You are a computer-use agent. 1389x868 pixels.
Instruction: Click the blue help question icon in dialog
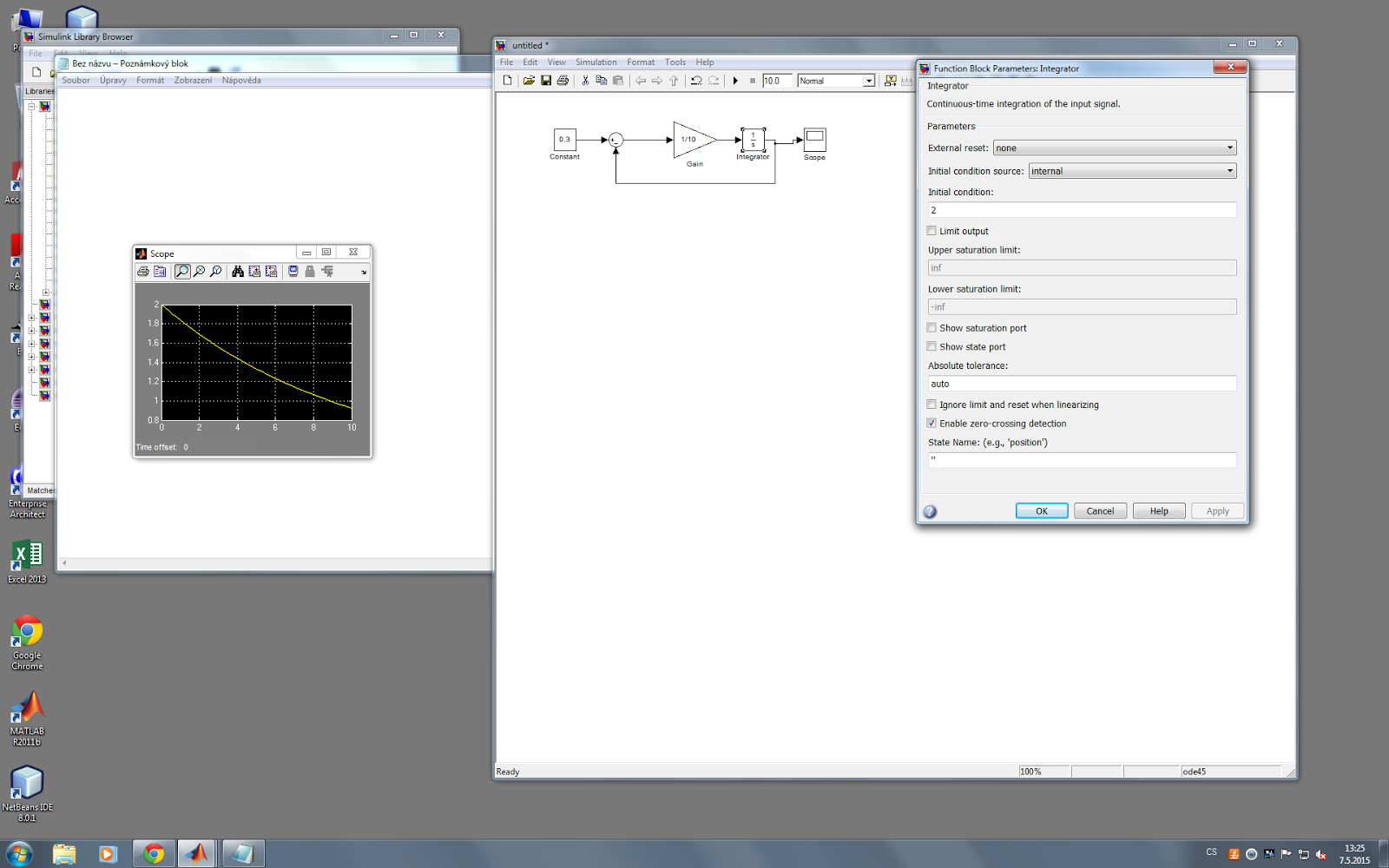tap(930, 511)
